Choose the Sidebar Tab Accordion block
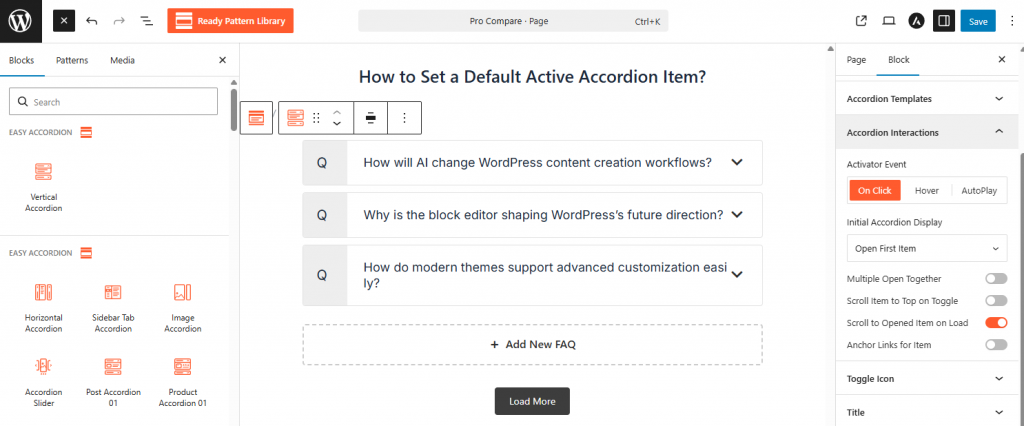 click(113, 304)
